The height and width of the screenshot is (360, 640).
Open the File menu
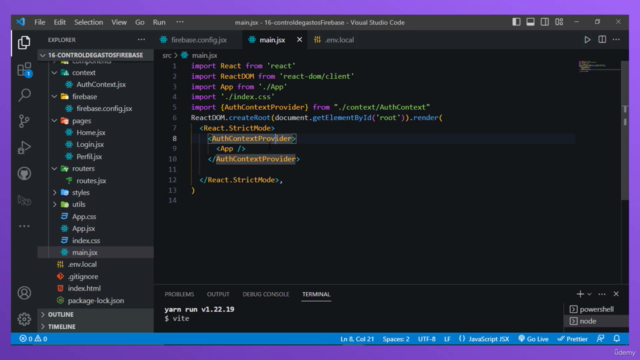(x=40, y=22)
